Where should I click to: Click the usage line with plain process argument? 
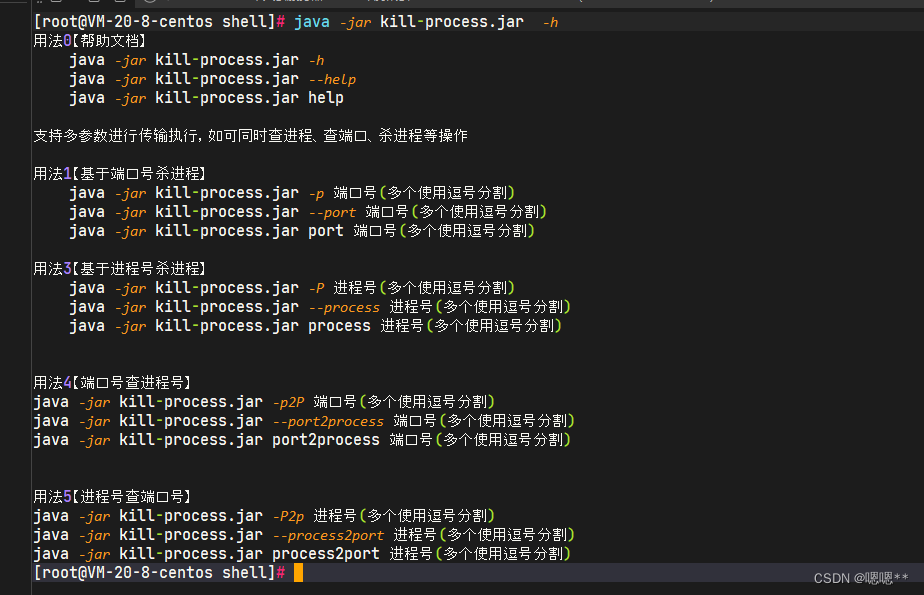click(x=315, y=326)
